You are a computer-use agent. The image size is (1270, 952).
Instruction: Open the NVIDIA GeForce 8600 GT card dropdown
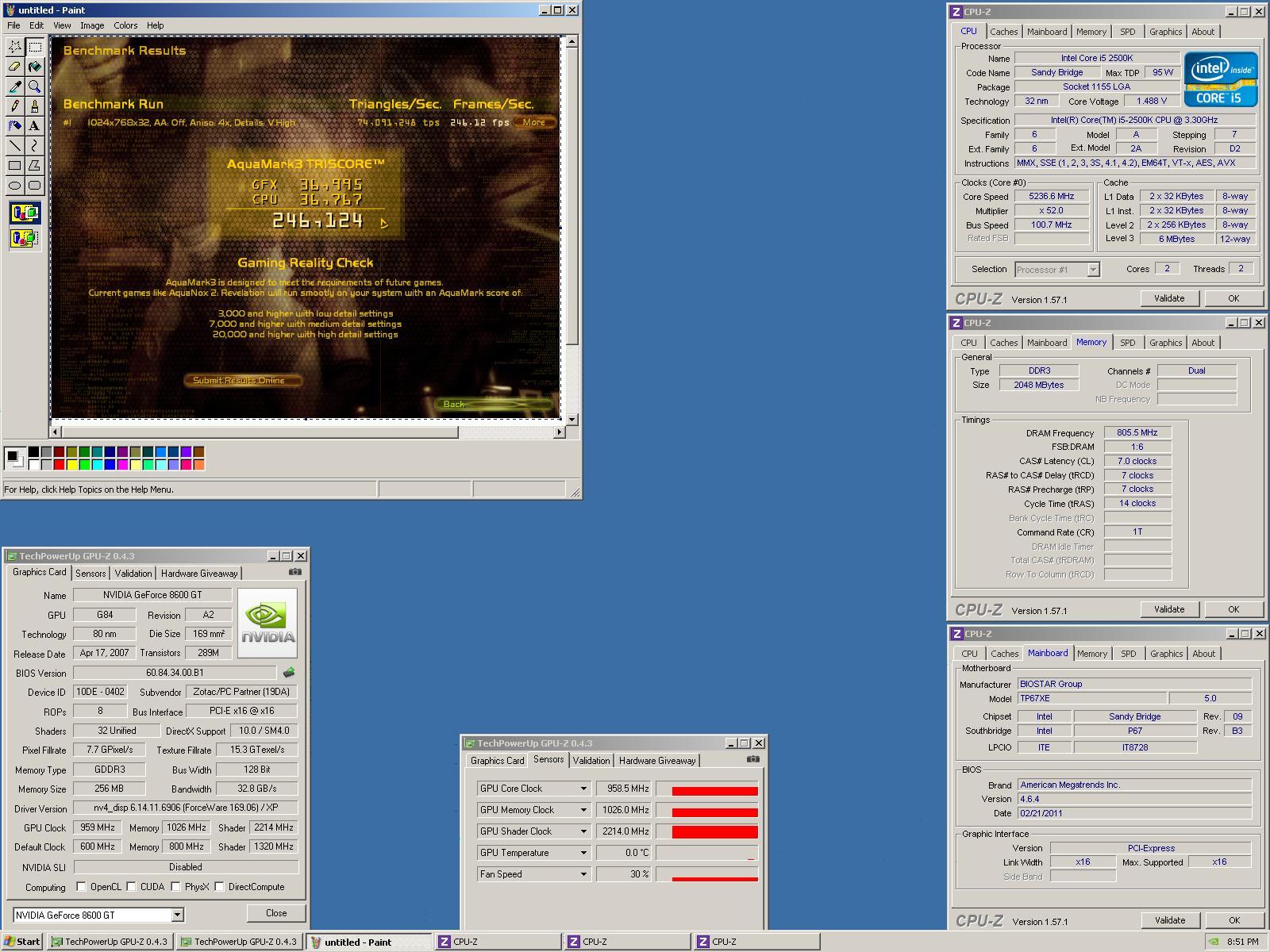tap(177, 915)
